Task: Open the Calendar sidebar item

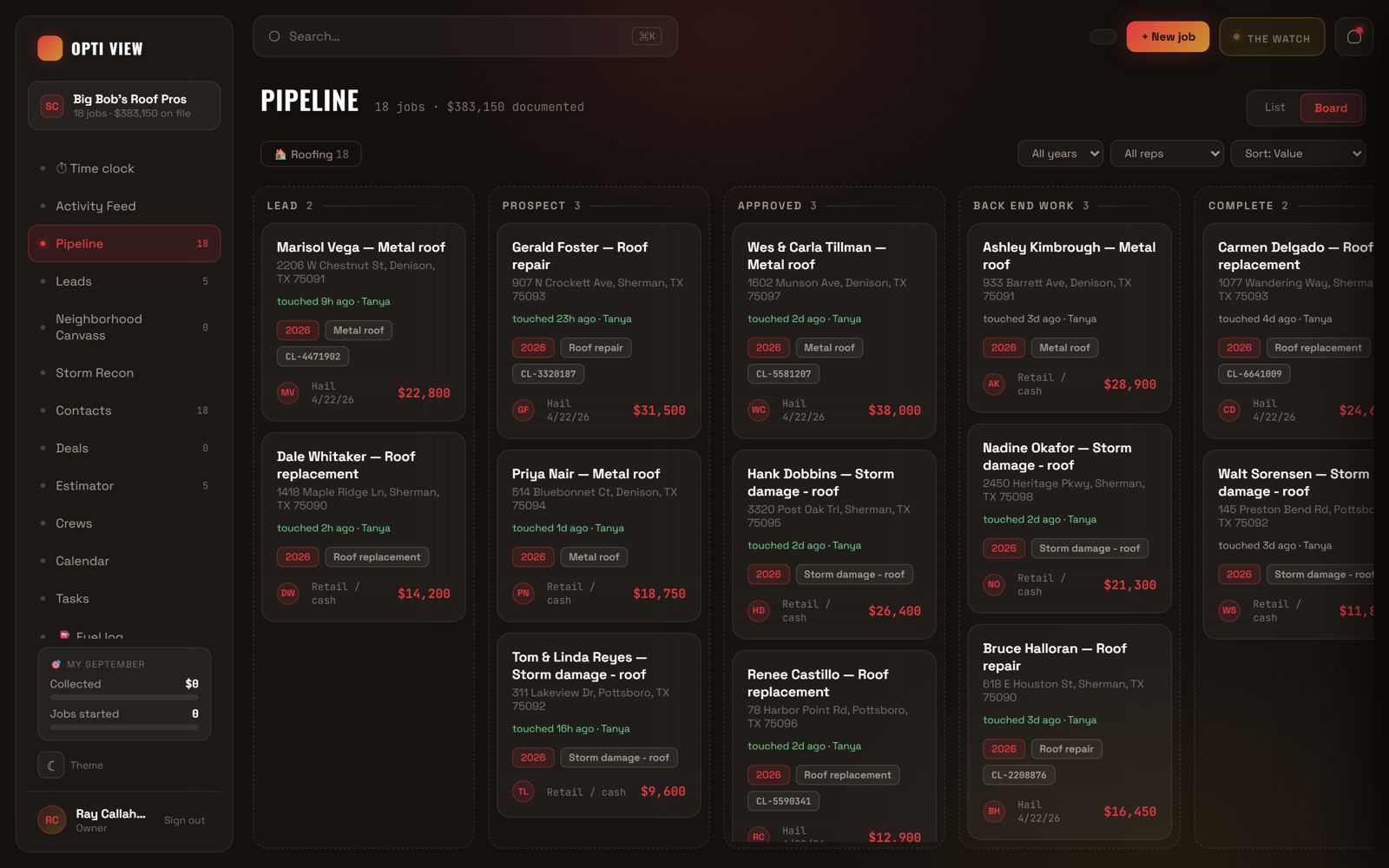Action: pyautogui.click(x=124, y=562)
